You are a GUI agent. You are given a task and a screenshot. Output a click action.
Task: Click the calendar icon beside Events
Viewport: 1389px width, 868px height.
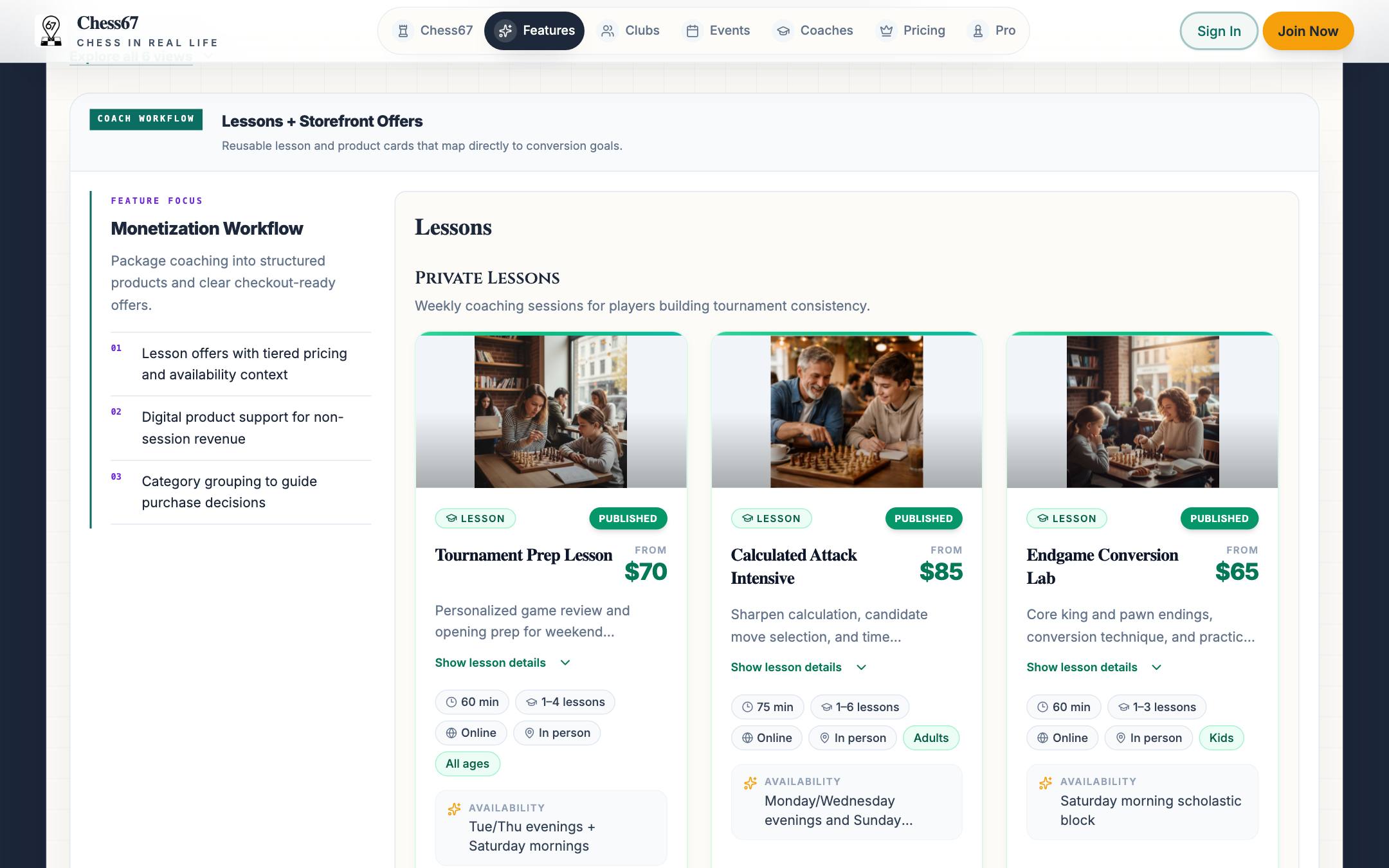point(693,31)
